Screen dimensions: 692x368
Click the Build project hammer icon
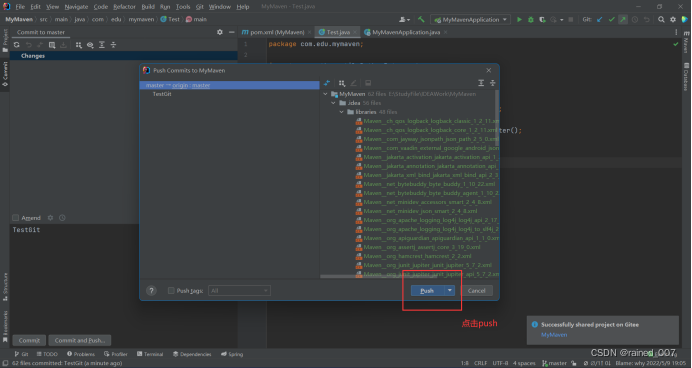pos(421,19)
